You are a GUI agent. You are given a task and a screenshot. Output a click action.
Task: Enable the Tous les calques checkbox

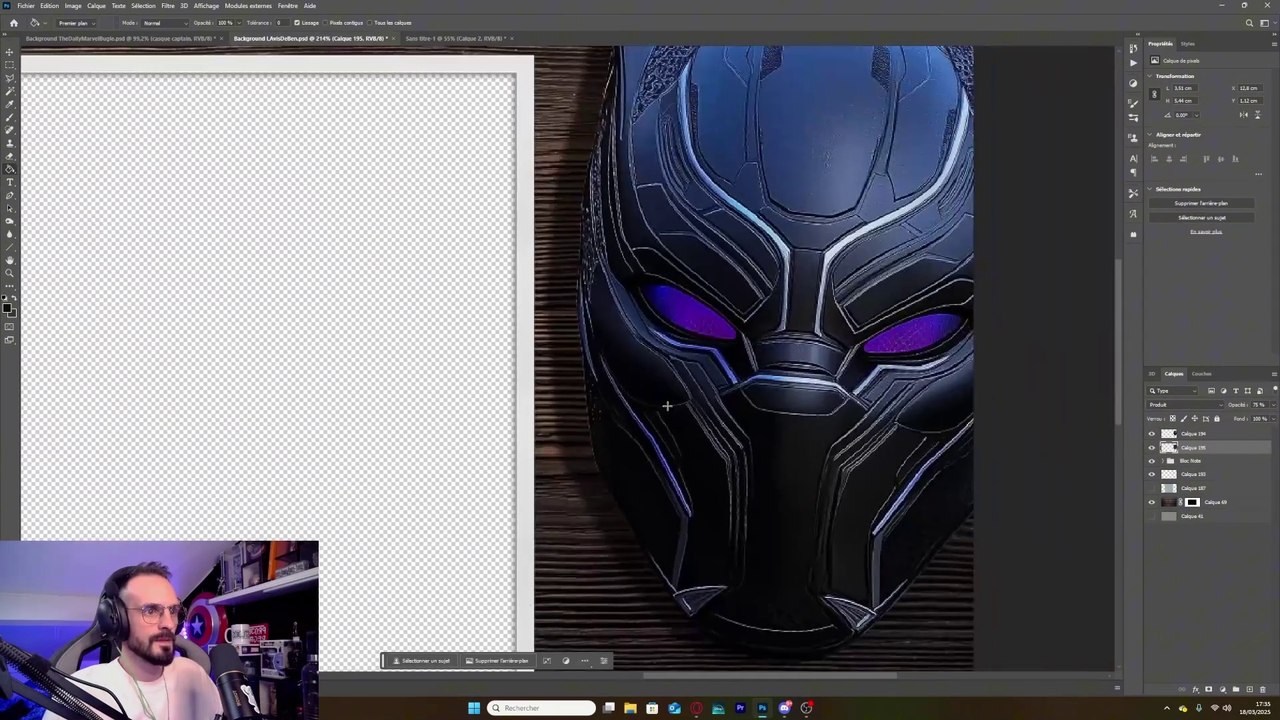pos(370,23)
